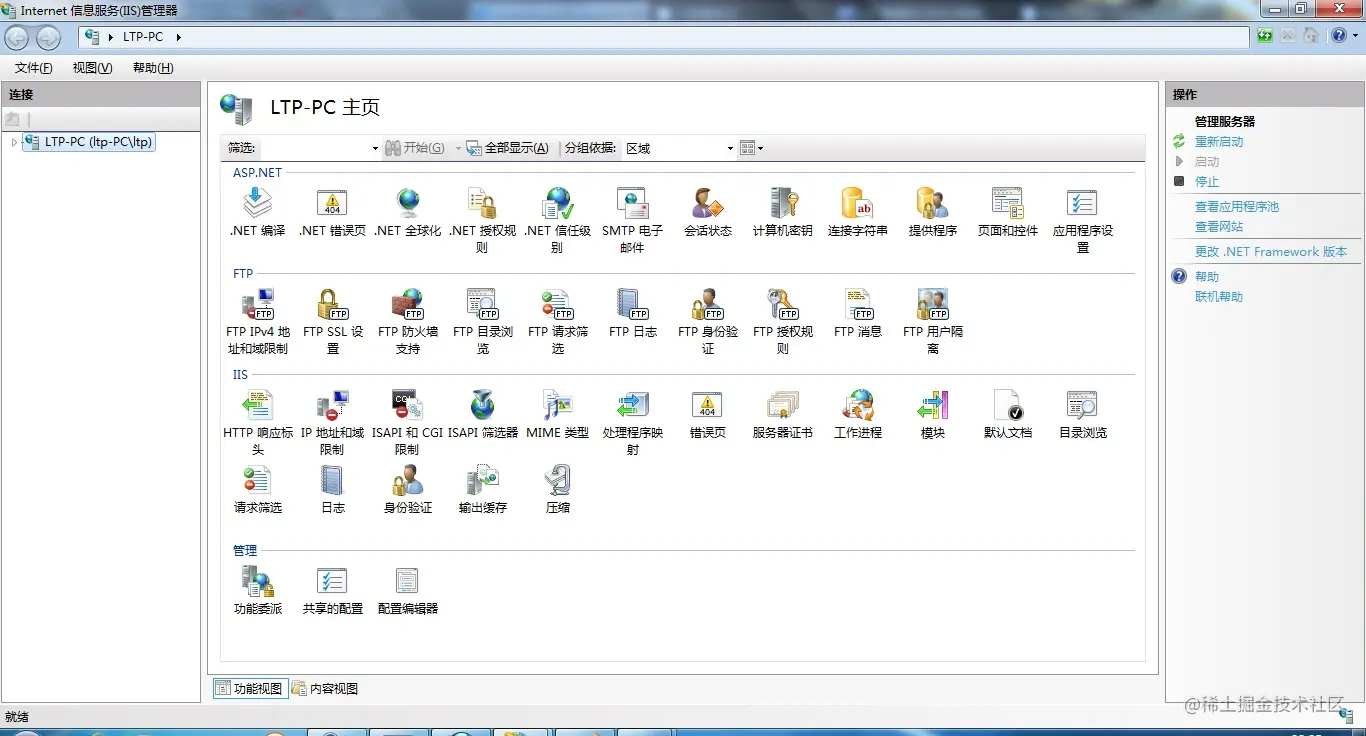
Task: Open the 处理程序映射 icon
Action: click(633, 405)
